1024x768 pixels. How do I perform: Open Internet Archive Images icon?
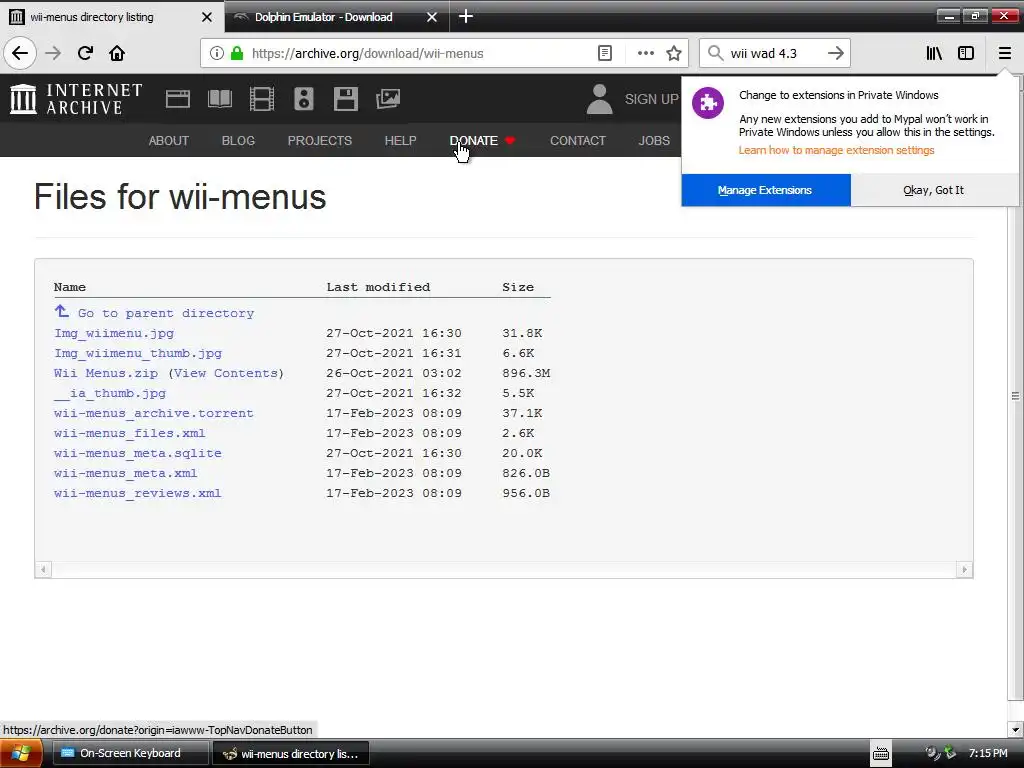coord(388,99)
